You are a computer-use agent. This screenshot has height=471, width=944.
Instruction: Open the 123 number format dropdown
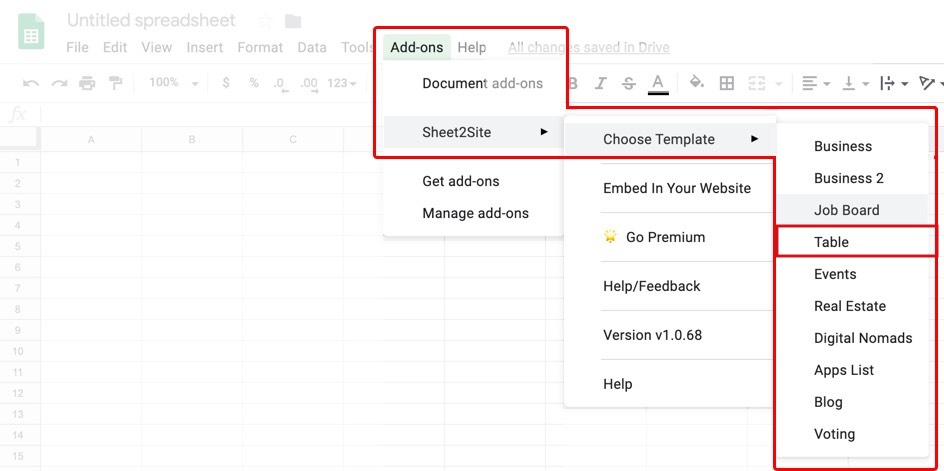click(x=342, y=83)
